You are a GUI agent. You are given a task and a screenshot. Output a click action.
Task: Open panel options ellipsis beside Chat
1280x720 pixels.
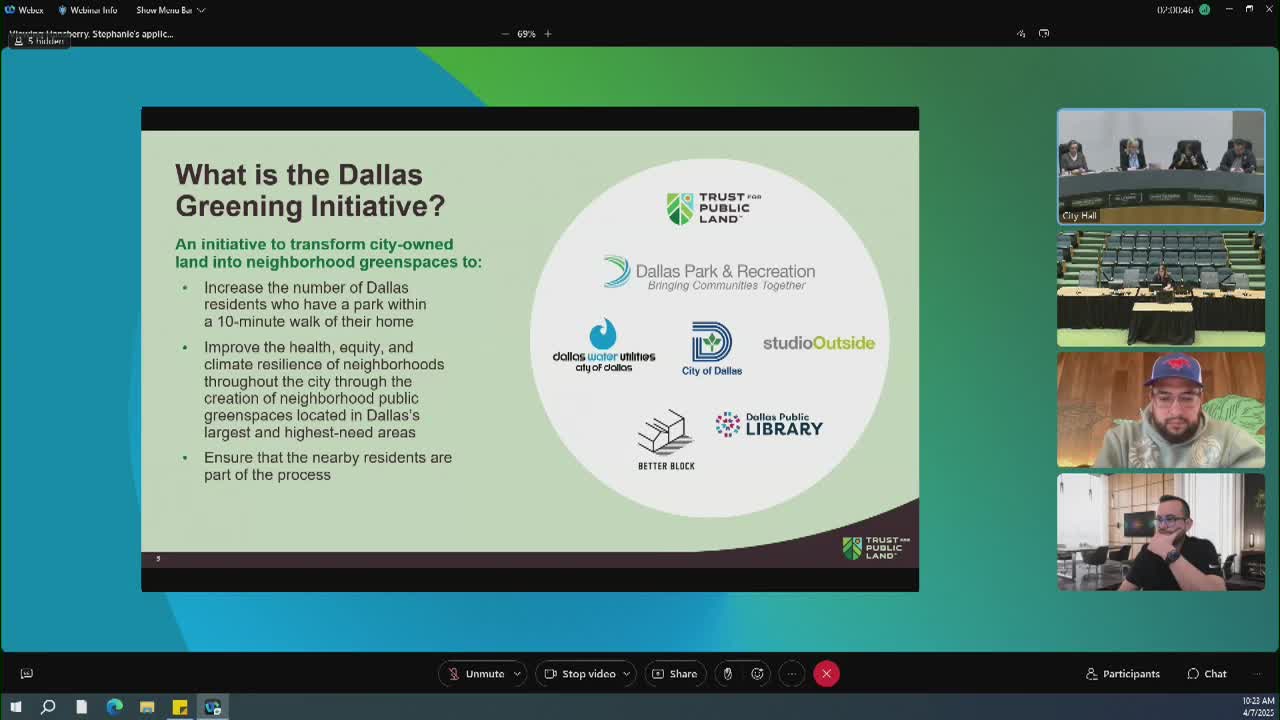click(1255, 674)
